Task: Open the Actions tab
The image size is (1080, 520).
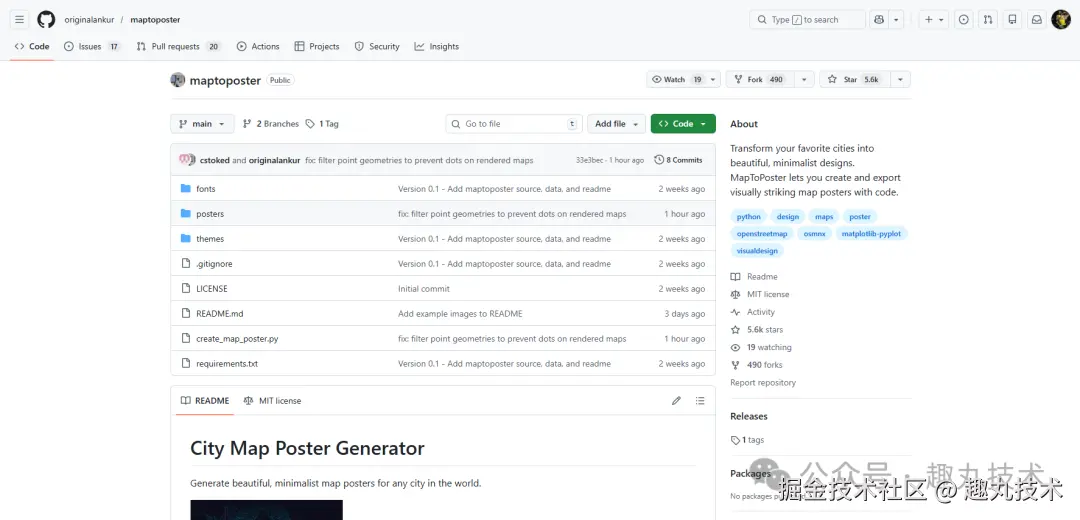Action: (258, 46)
